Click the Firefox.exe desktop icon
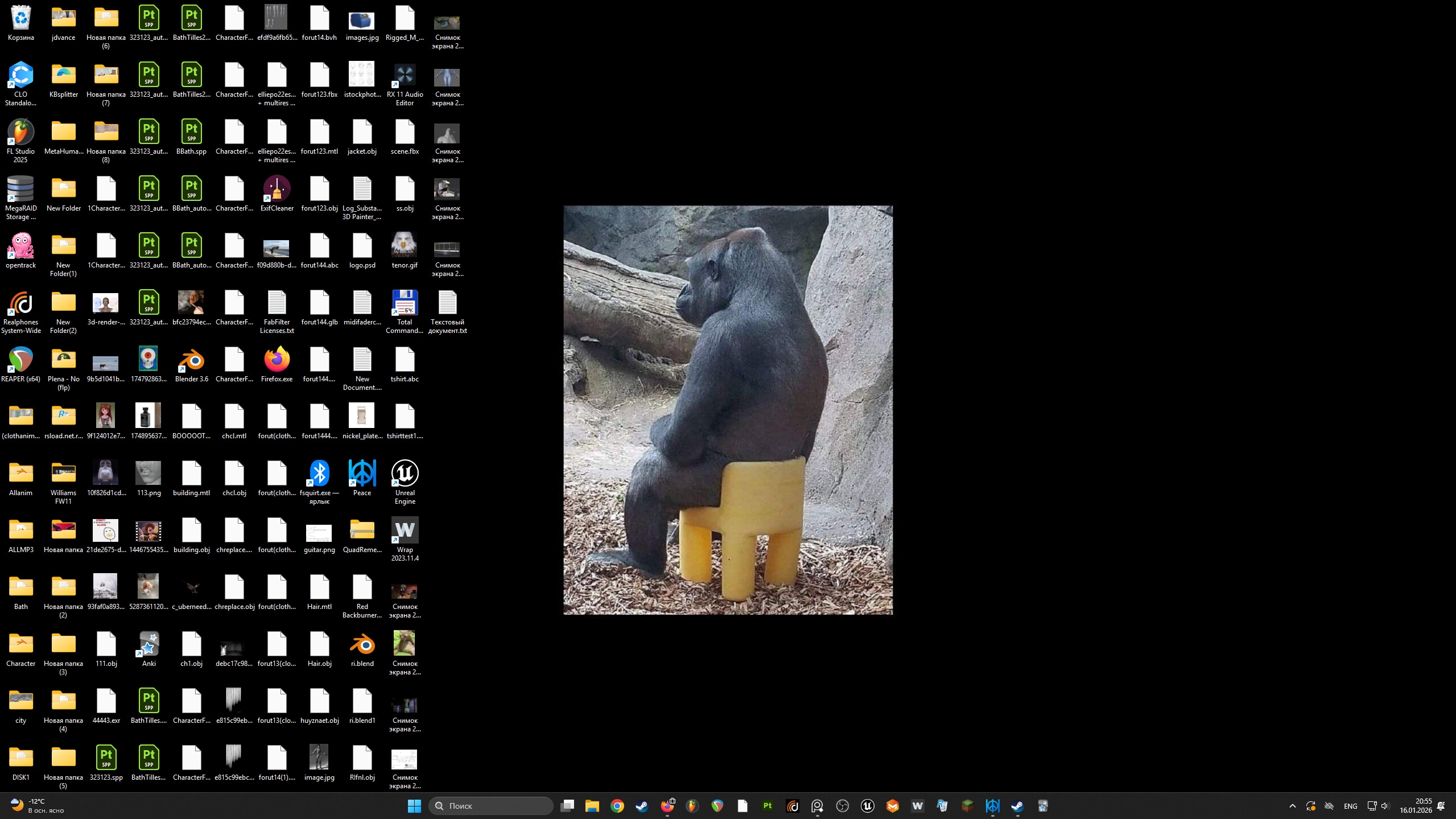 277,365
